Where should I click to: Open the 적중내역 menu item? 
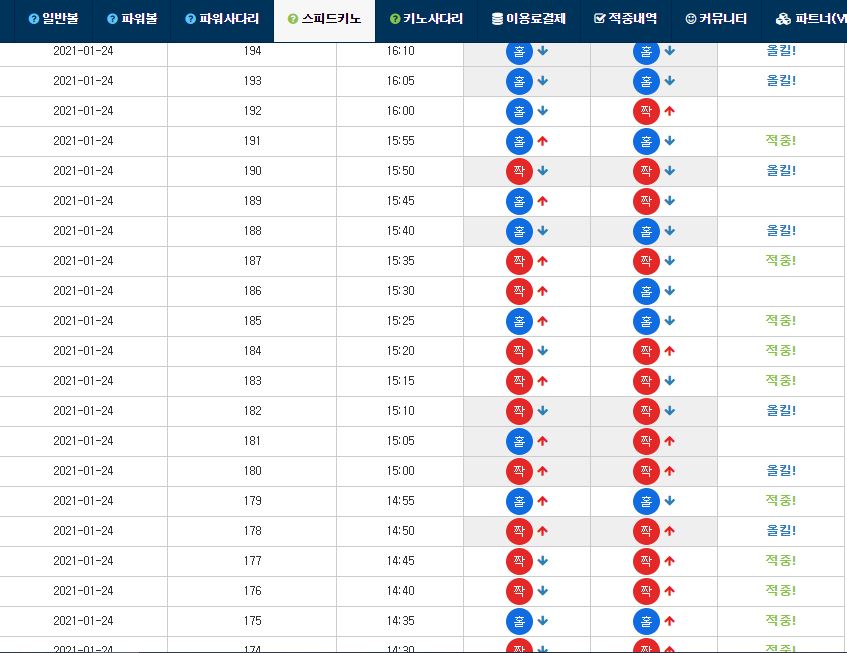pyautogui.click(x=626, y=19)
